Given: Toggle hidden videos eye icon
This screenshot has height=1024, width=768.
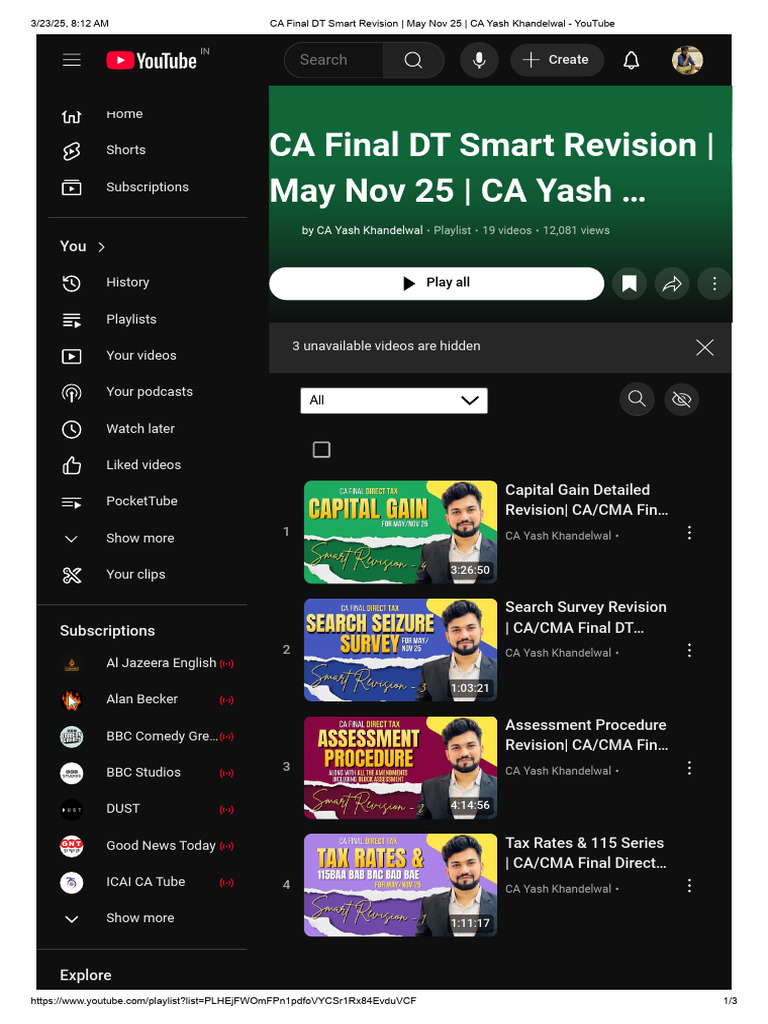Looking at the screenshot, I should [681, 399].
